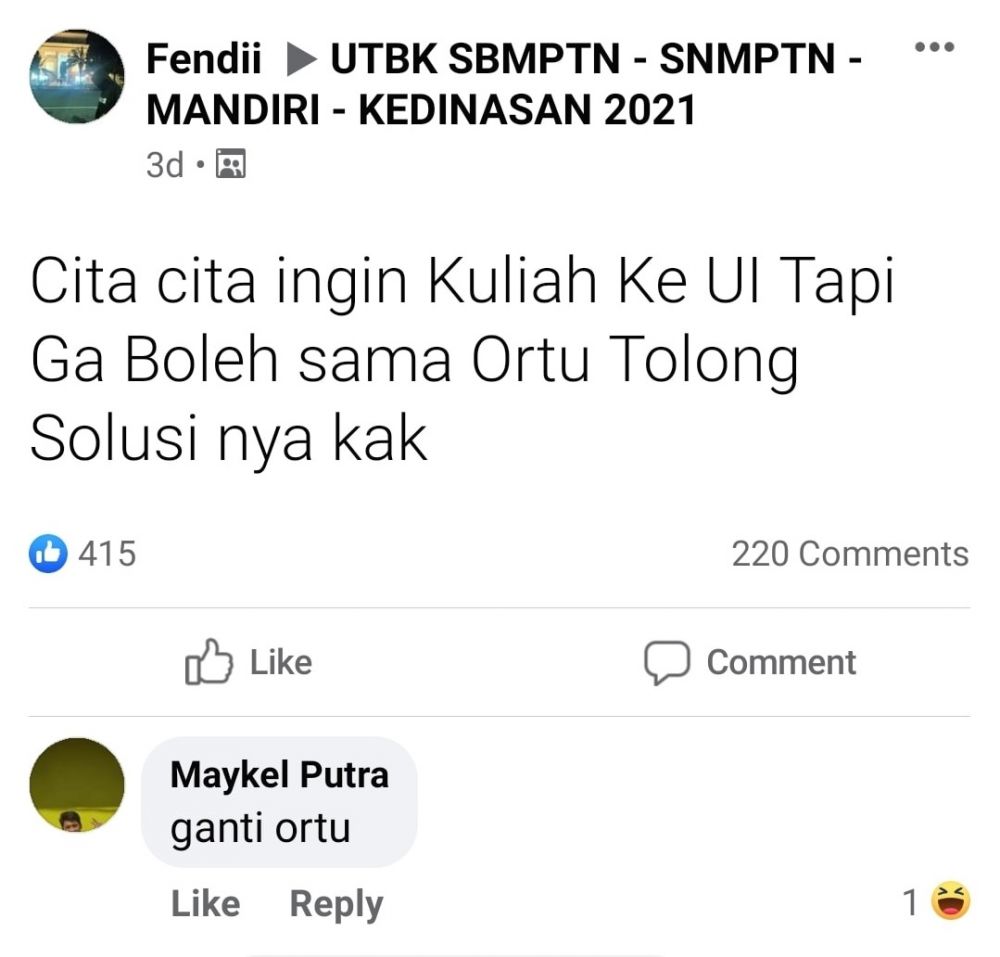Click the outlined thumbs-up Like icon

[209, 663]
